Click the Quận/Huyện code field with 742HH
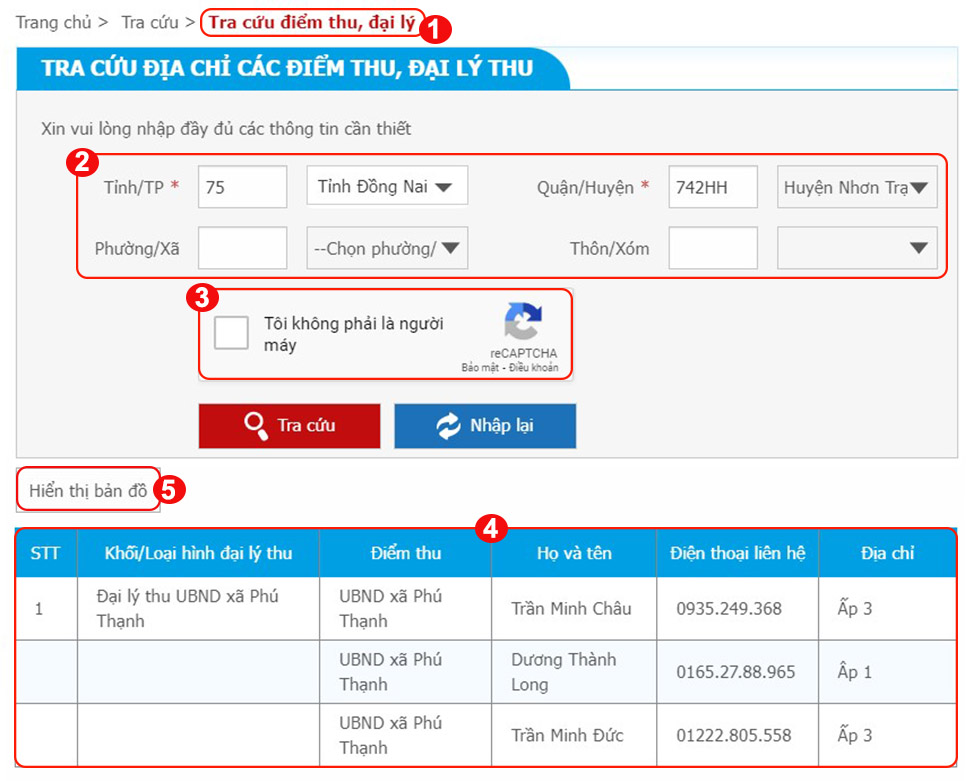 click(x=712, y=188)
